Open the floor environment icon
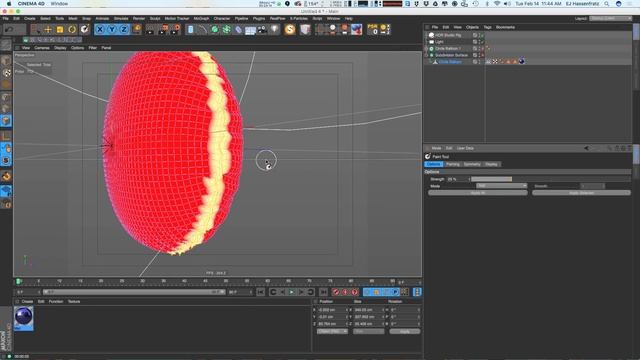640x360 pixels. point(250,30)
